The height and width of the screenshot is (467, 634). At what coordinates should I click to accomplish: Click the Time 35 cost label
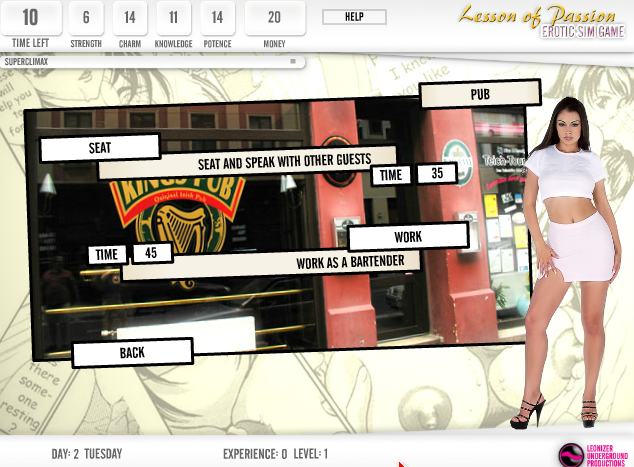coord(414,174)
